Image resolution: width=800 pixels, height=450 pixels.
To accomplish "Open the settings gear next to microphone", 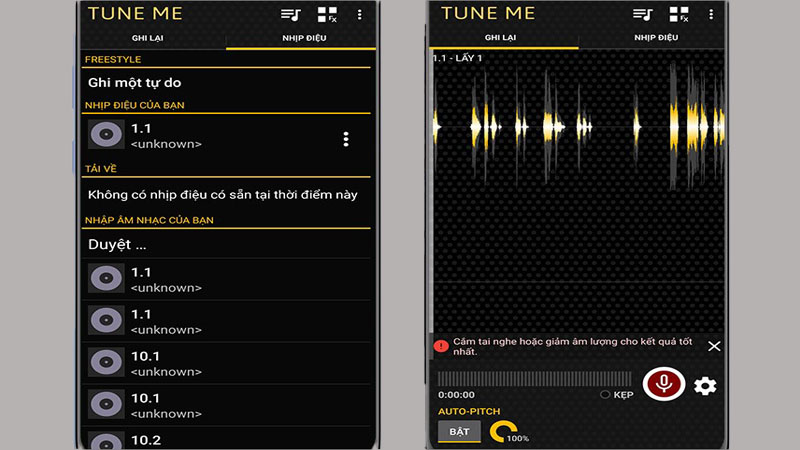I will [705, 385].
